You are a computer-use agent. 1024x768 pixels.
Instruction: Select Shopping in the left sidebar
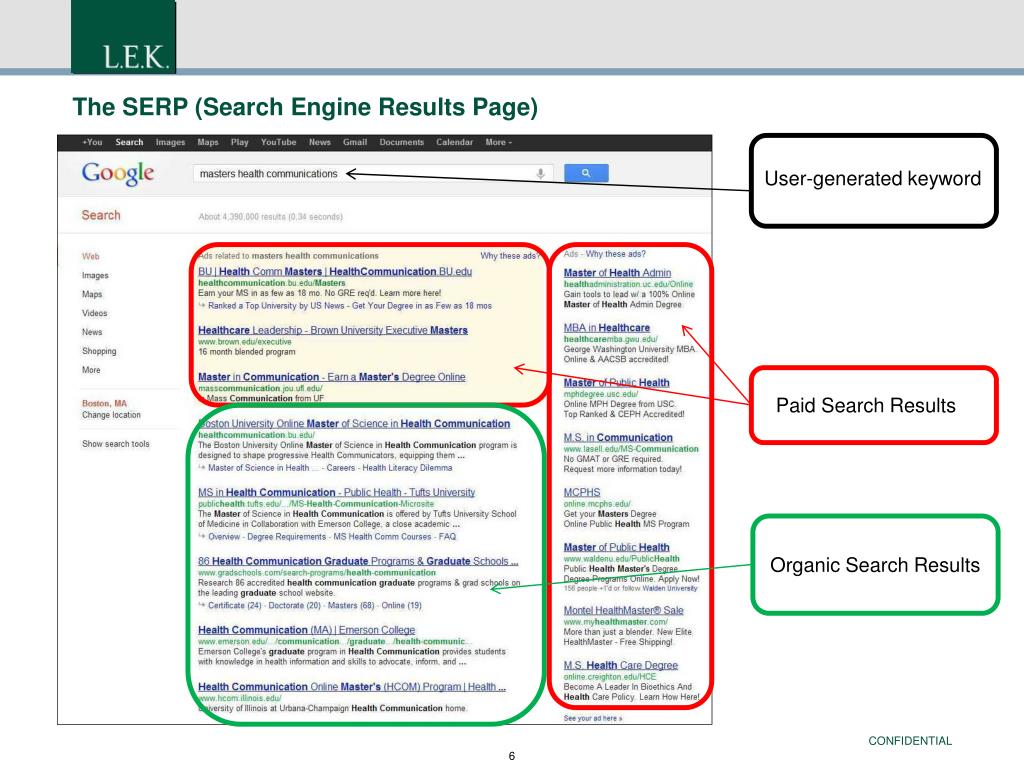pos(99,351)
